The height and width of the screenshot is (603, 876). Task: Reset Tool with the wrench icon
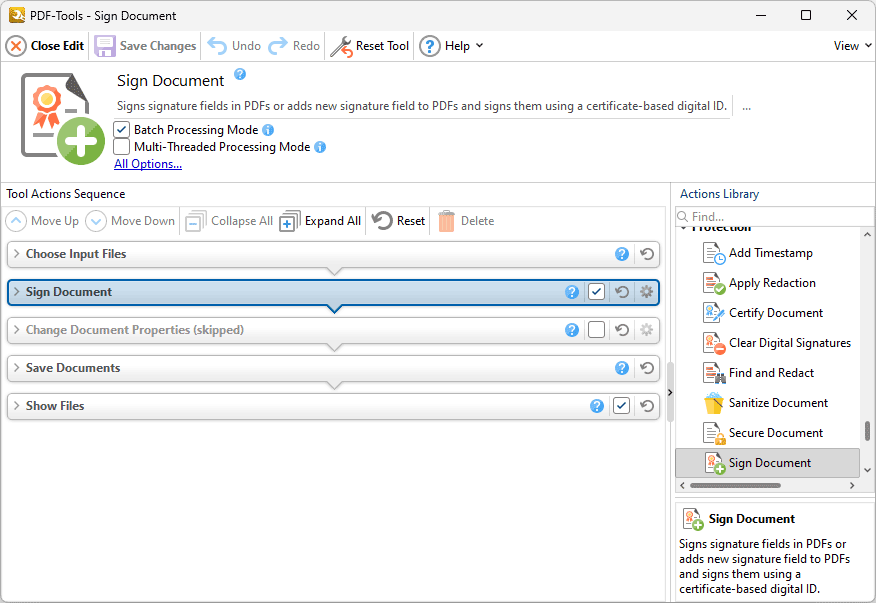tap(369, 46)
